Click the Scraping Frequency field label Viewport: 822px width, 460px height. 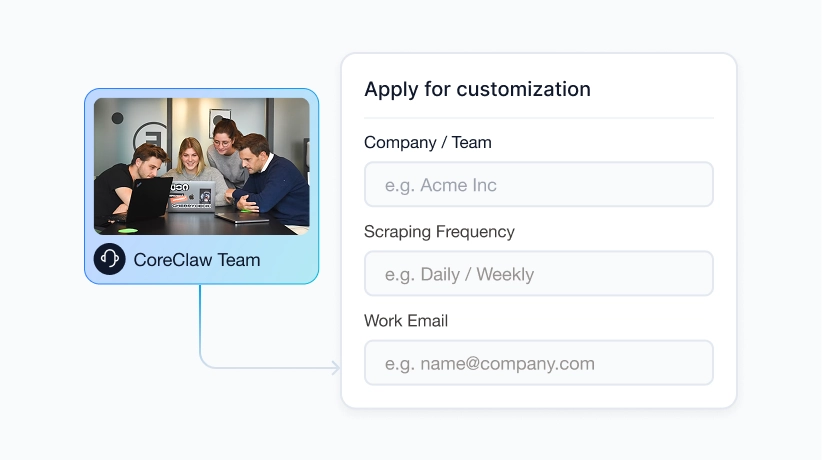tap(439, 231)
